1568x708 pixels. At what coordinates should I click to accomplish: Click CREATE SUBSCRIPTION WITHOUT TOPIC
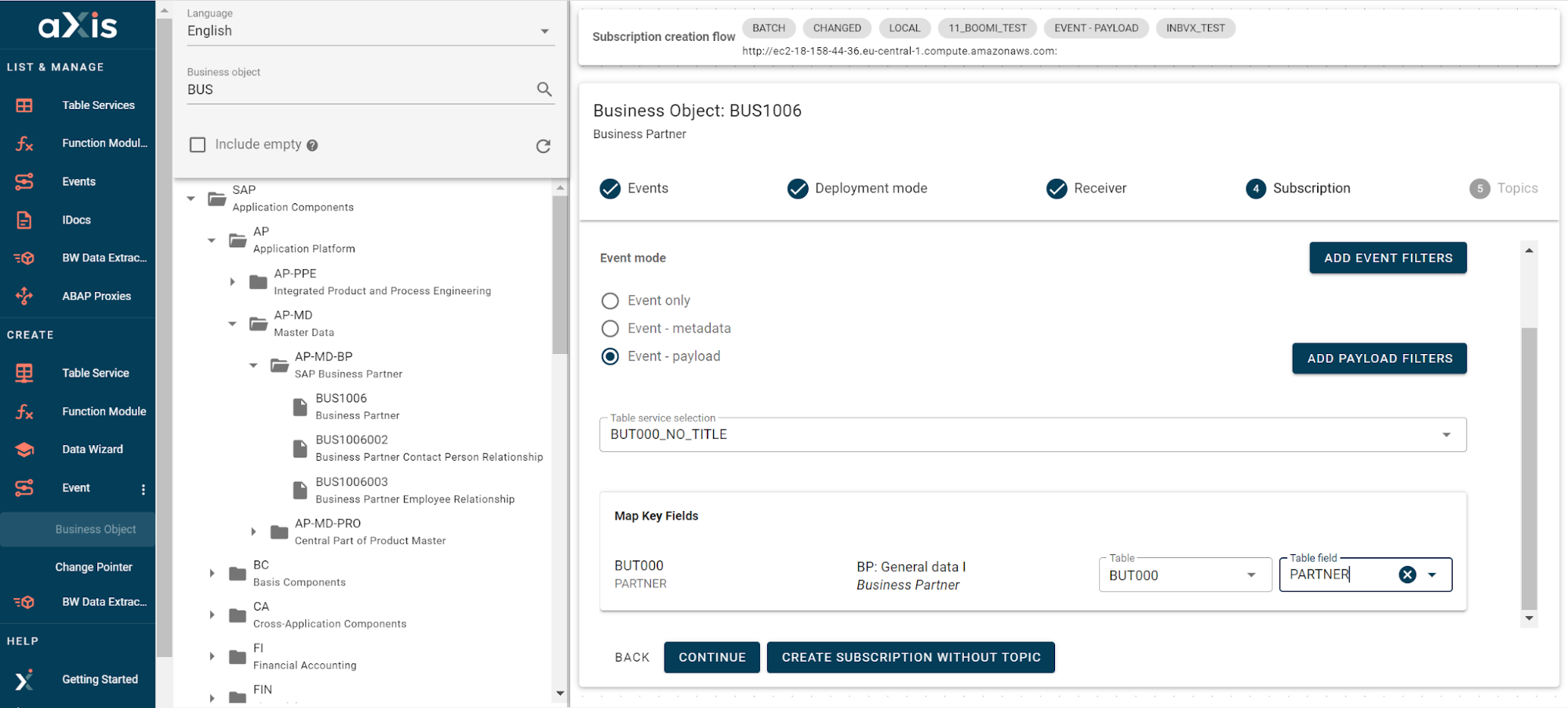click(911, 657)
